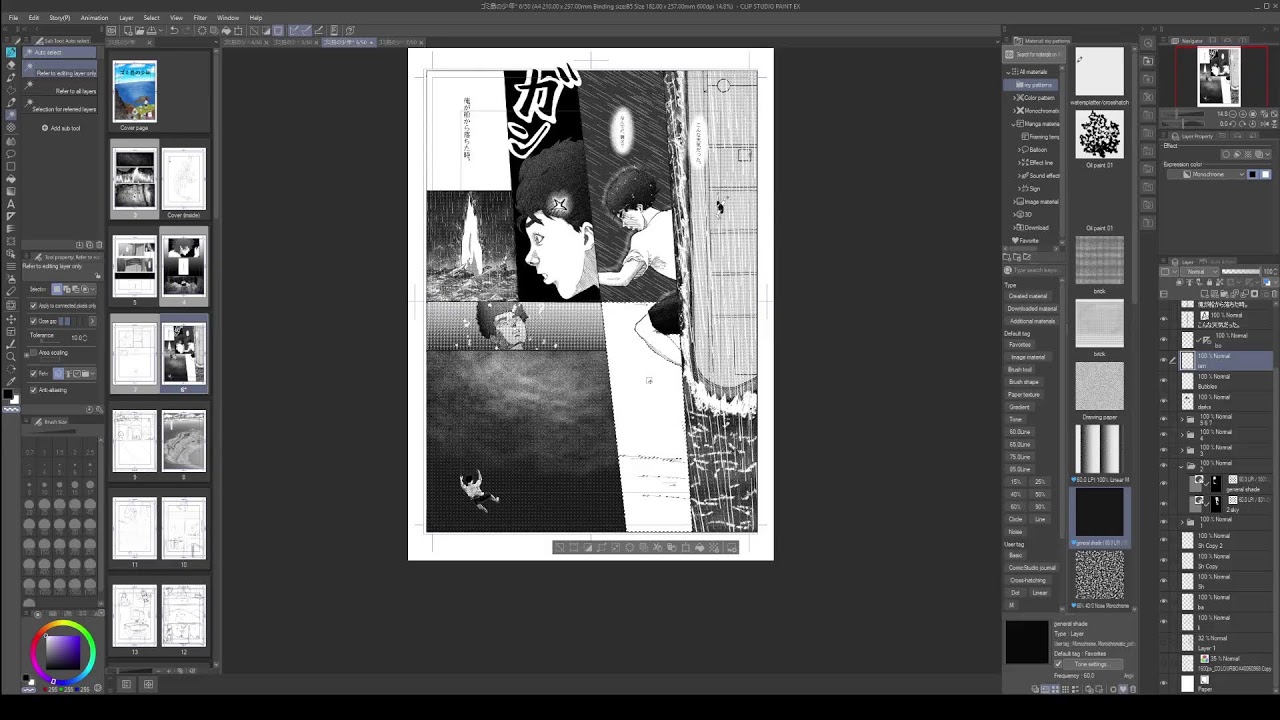
Task: Select the 60.0Line tag button
Action: pos(1020,432)
